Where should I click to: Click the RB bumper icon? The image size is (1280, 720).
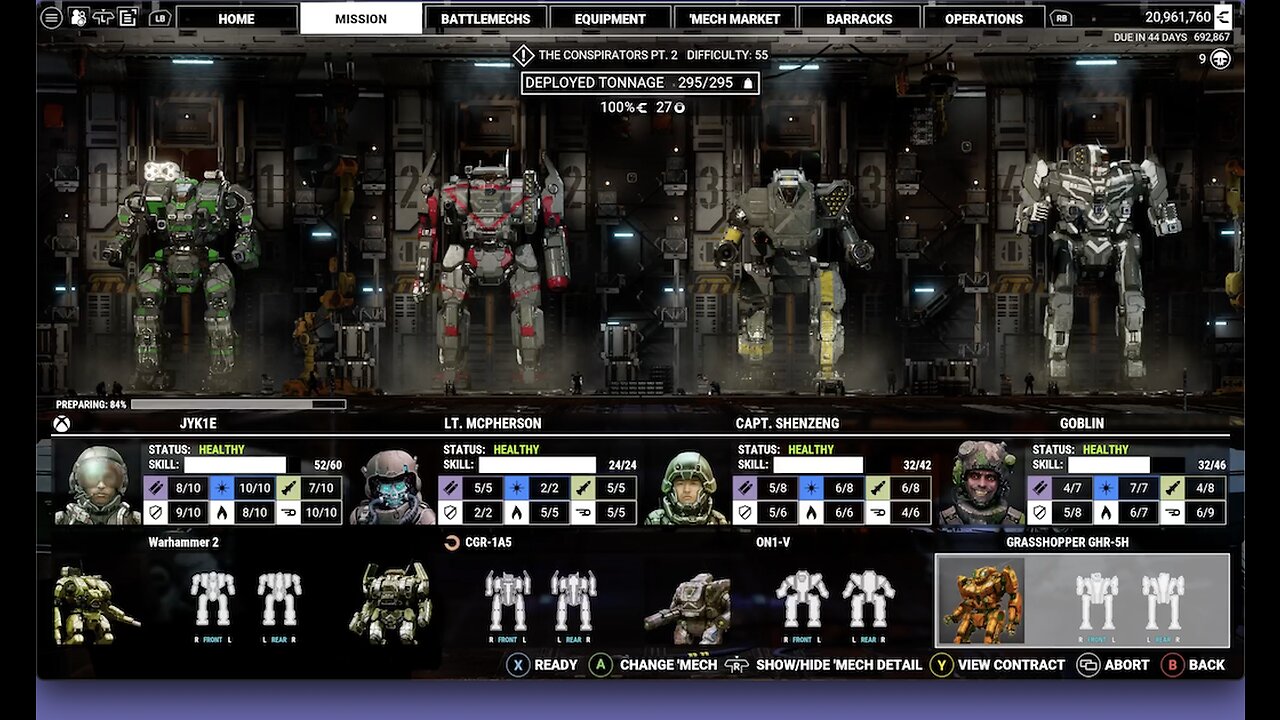(x=1062, y=18)
